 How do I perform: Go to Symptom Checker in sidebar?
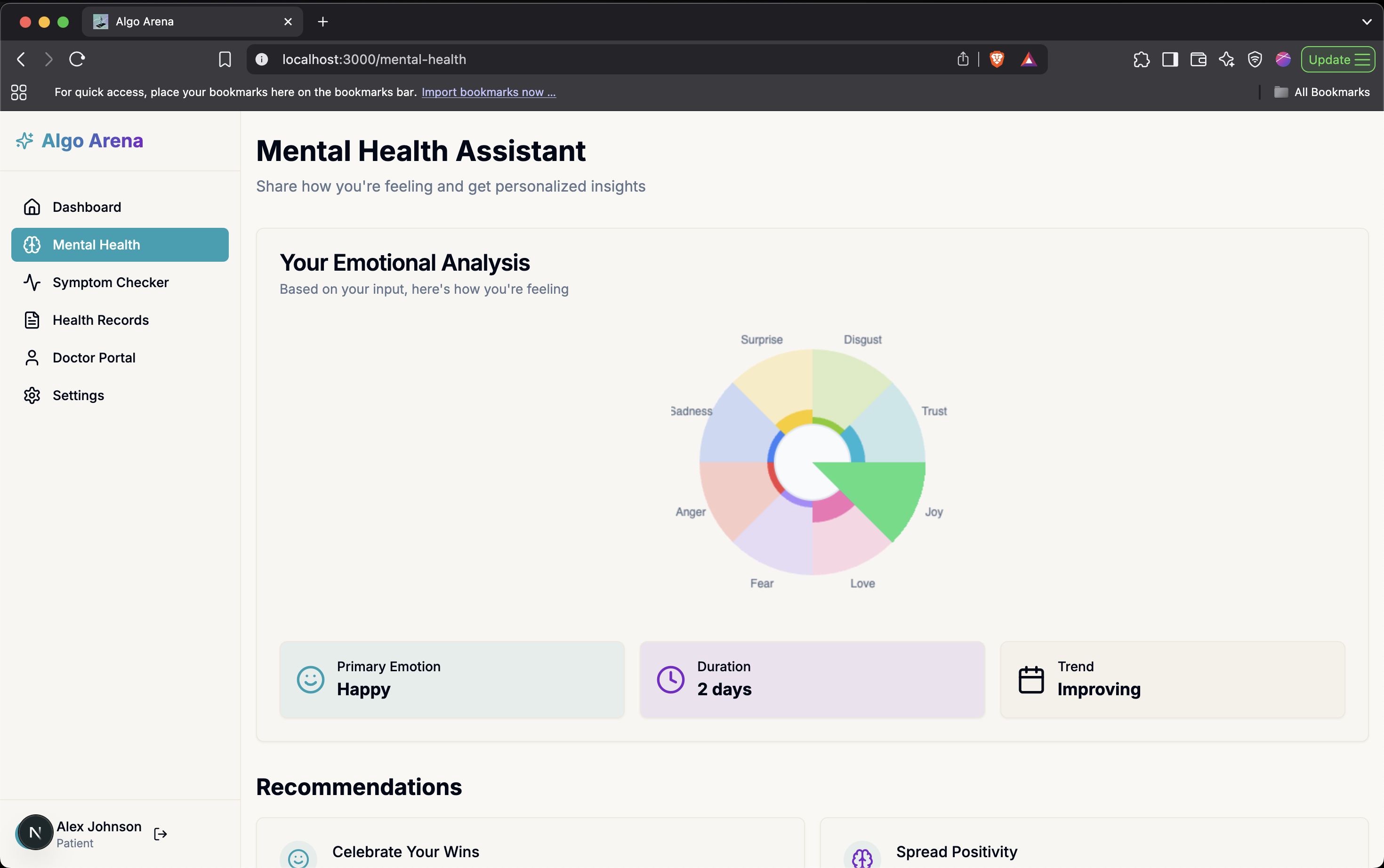[111, 282]
